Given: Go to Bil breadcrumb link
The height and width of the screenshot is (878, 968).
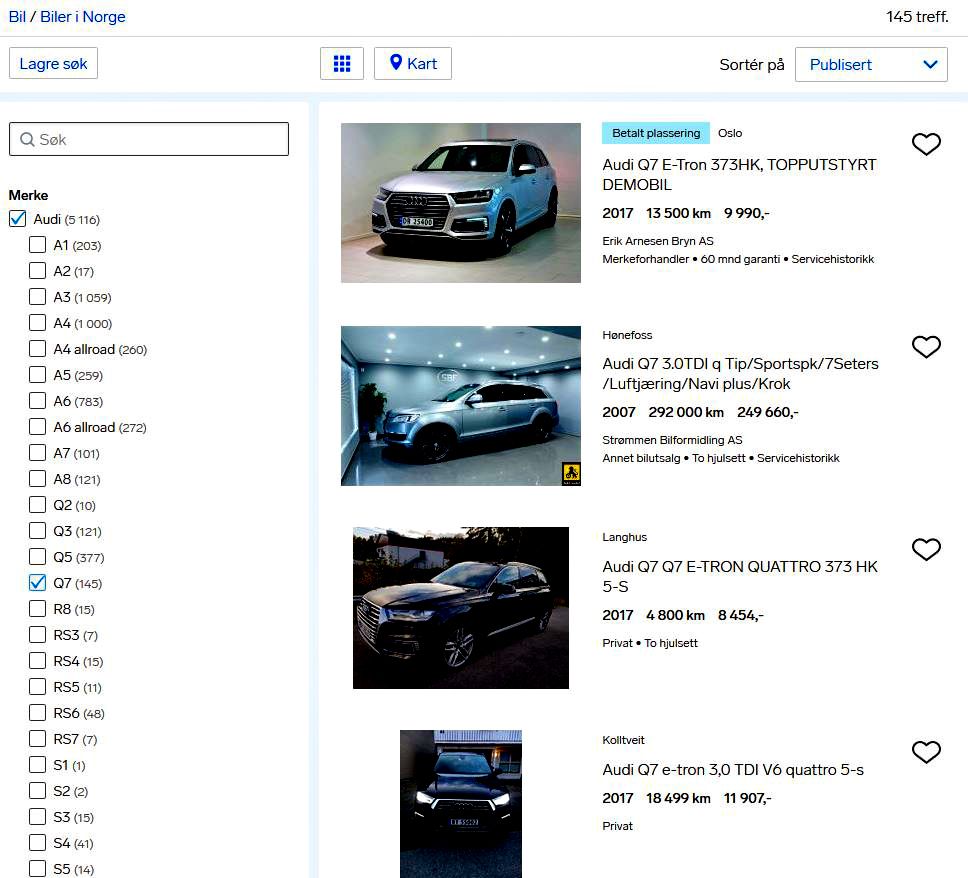Looking at the screenshot, I should [x=17, y=17].
